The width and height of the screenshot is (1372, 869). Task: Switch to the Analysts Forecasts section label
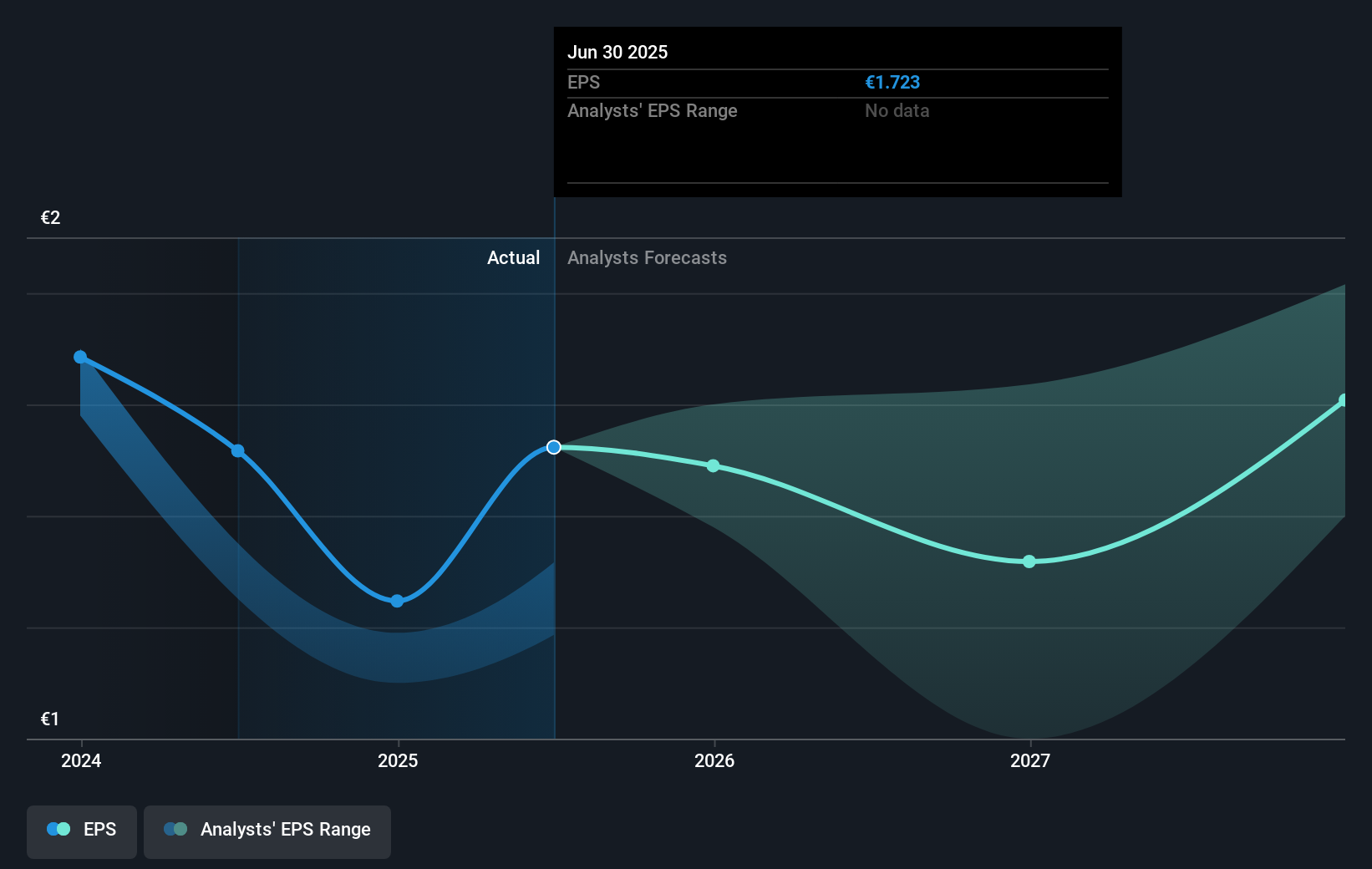646,257
